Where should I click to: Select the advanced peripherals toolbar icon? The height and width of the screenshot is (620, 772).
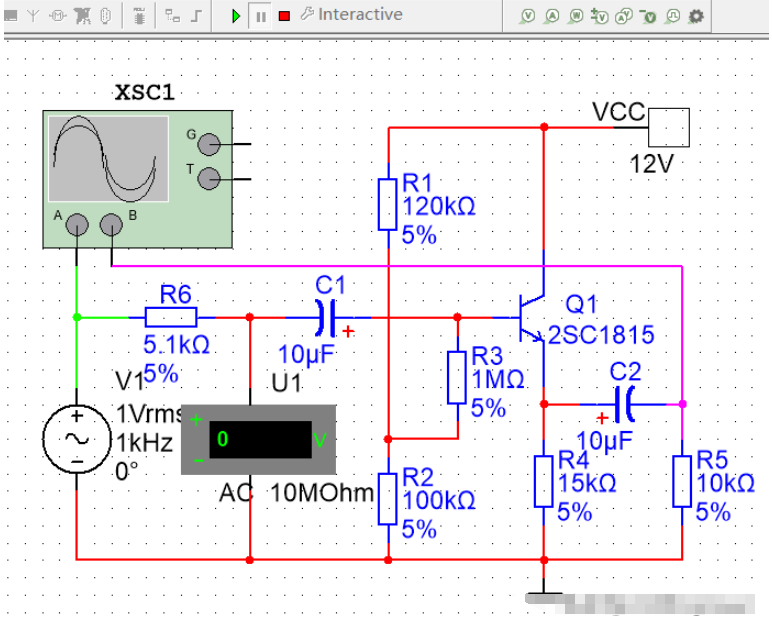pyautogui.click(x=10, y=16)
